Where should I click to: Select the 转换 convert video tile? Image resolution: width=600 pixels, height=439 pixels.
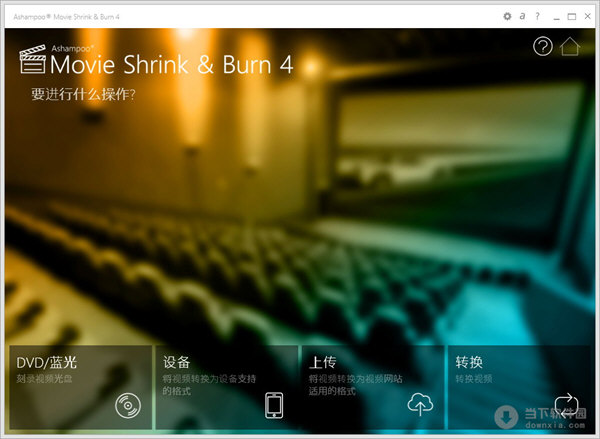pos(519,387)
